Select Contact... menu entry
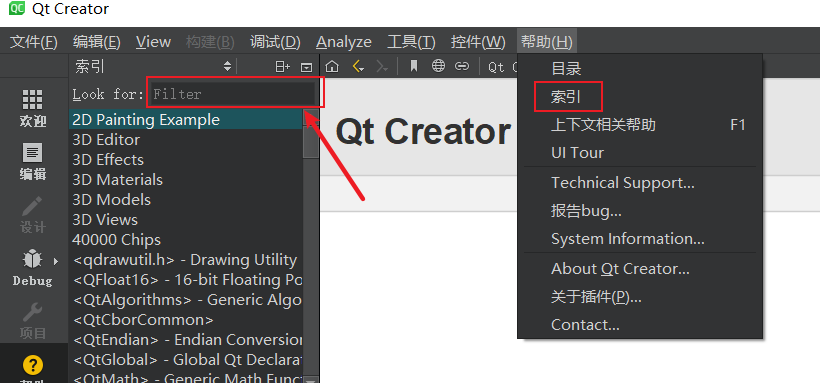820x383 pixels. pyautogui.click(x=640, y=325)
